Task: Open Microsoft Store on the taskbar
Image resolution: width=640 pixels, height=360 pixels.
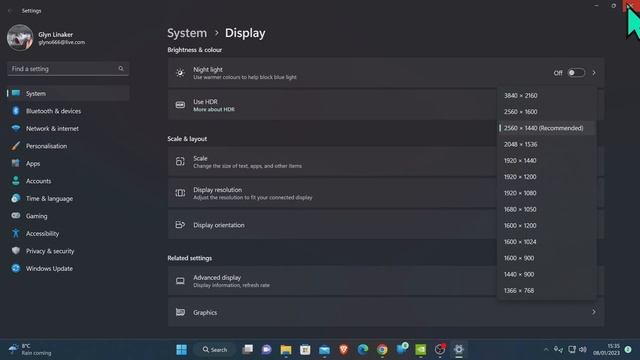Action: pyautogui.click(x=305, y=349)
